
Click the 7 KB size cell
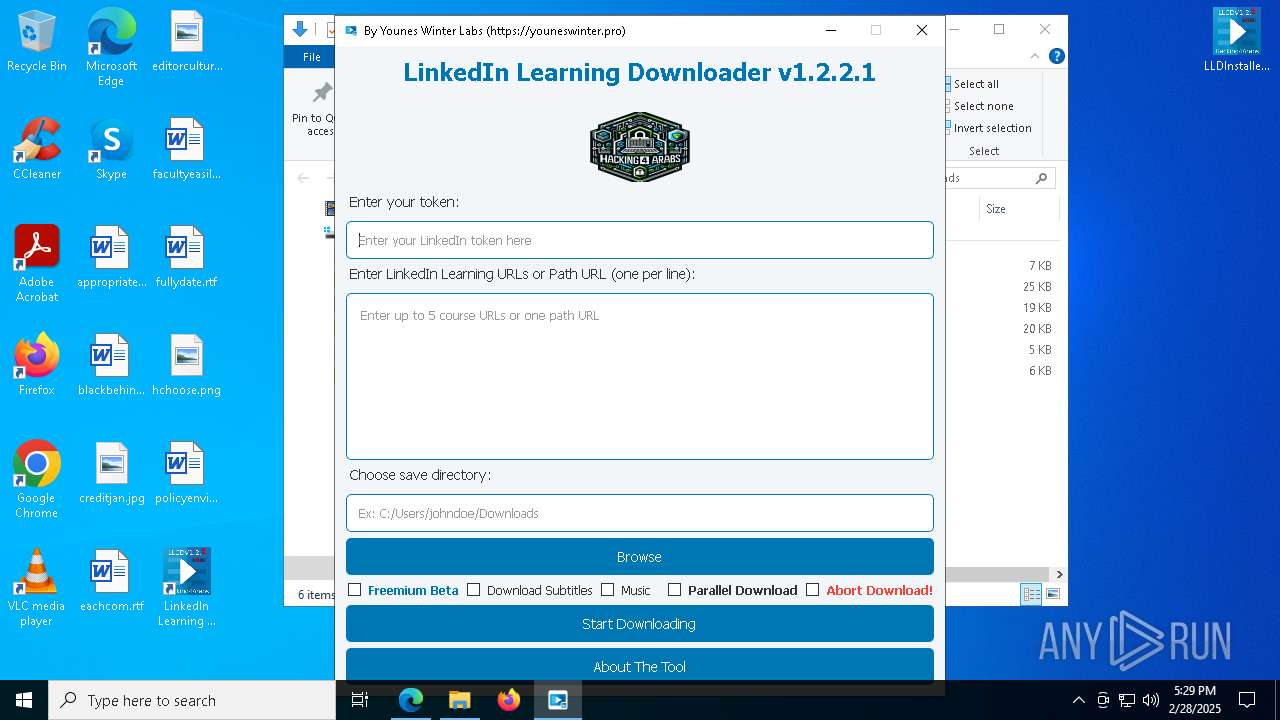1040,266
